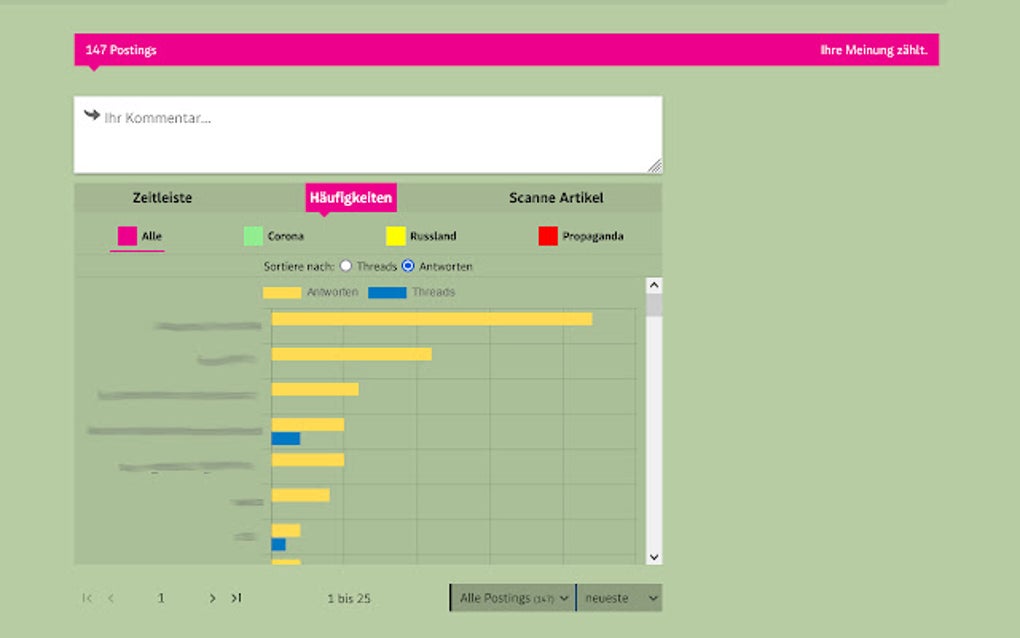Click the chart scrollbar down arrow
This screenshot has height=638, width=1020.
(653, 555)
